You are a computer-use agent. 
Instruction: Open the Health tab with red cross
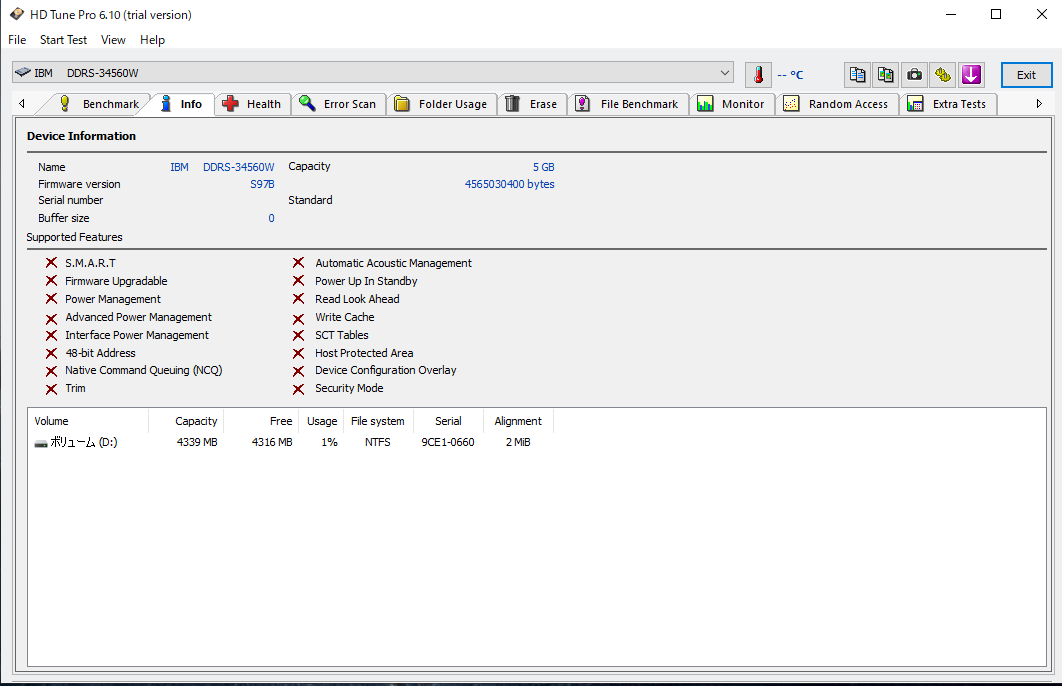[253, 104]
